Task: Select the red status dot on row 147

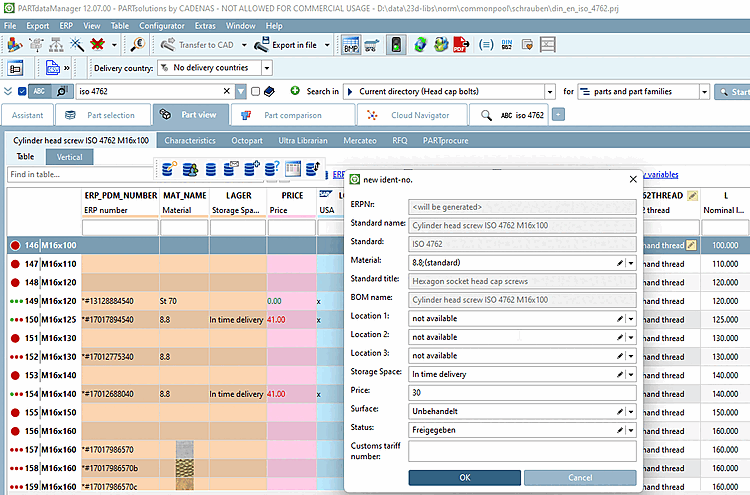Action: pos(16,264)
